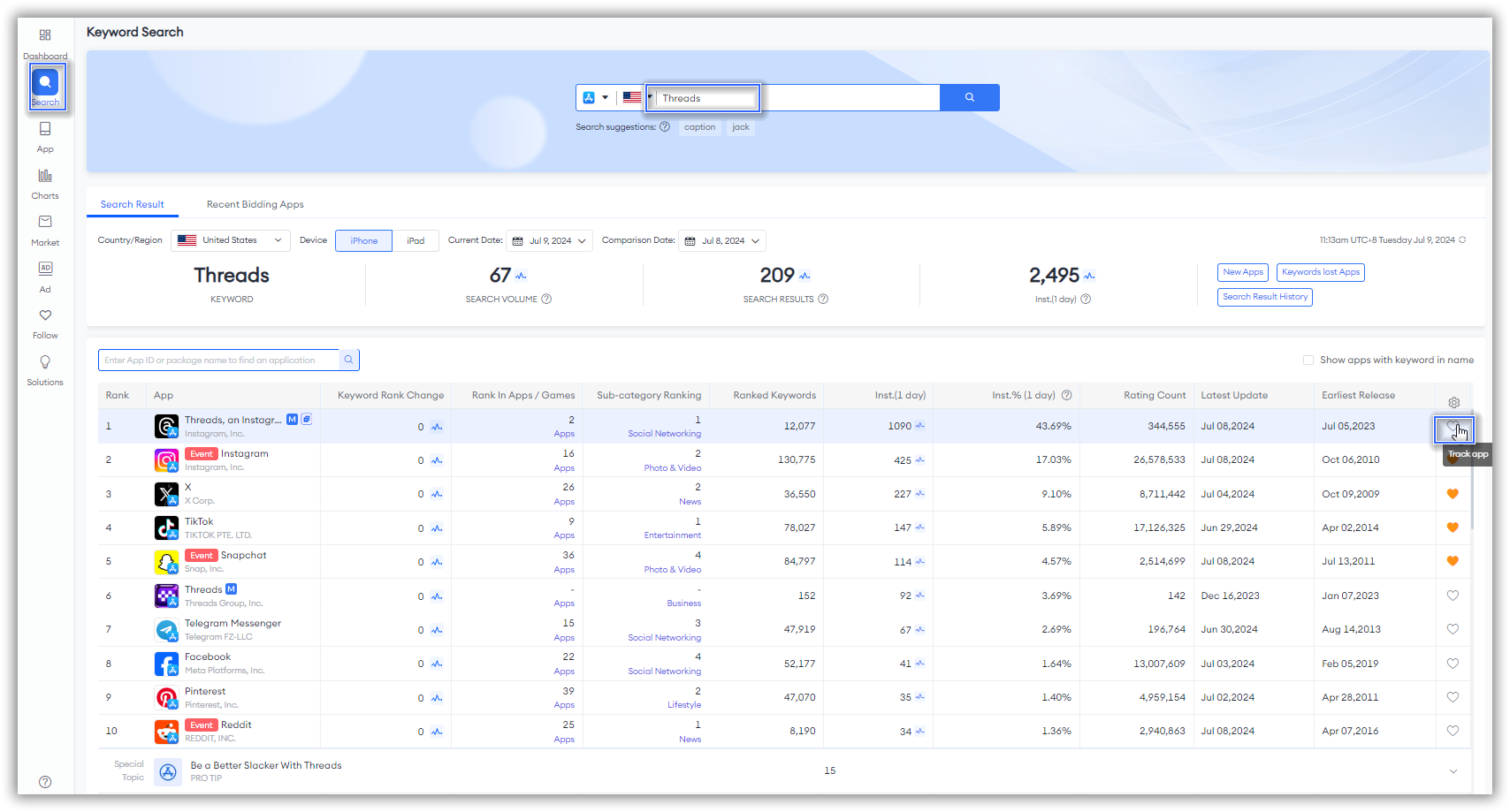Track Telegram Messenger with heart

[x=1453, y=629]
